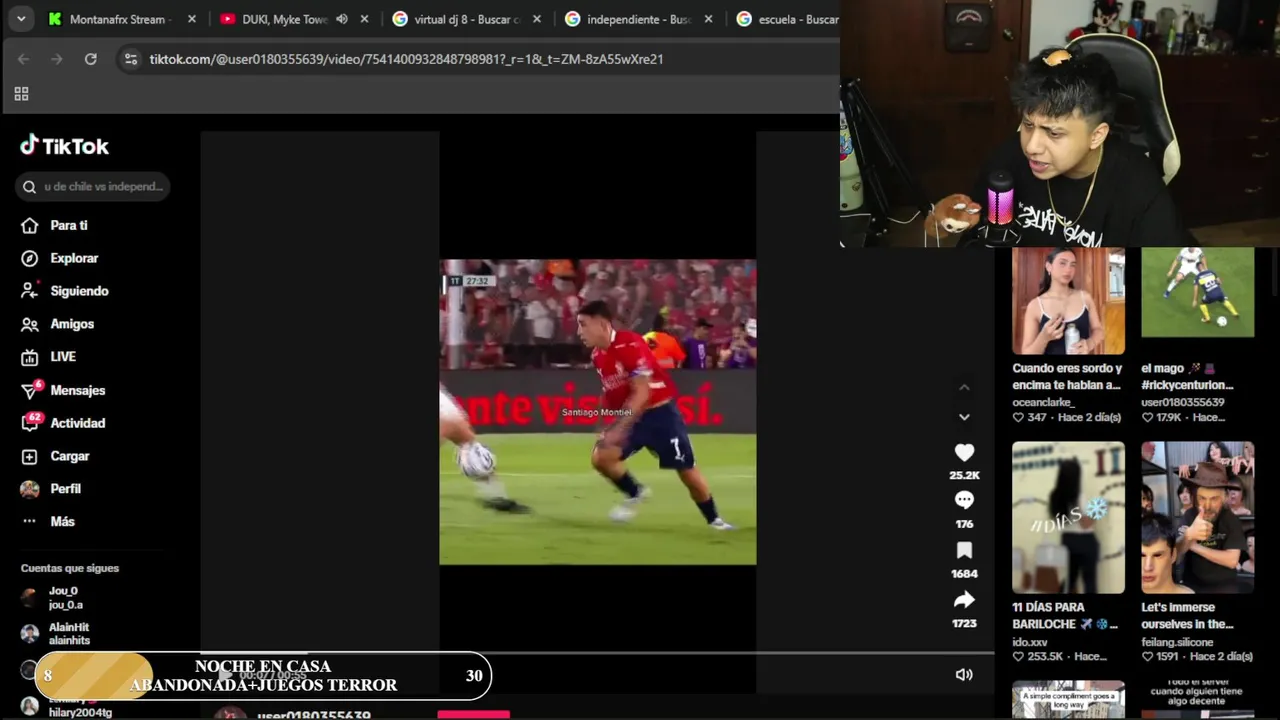This screenshot has height=720, width=1280.
Task: Open Cuando eres sordo video thumbnail
Action: tap(1068, 300)
